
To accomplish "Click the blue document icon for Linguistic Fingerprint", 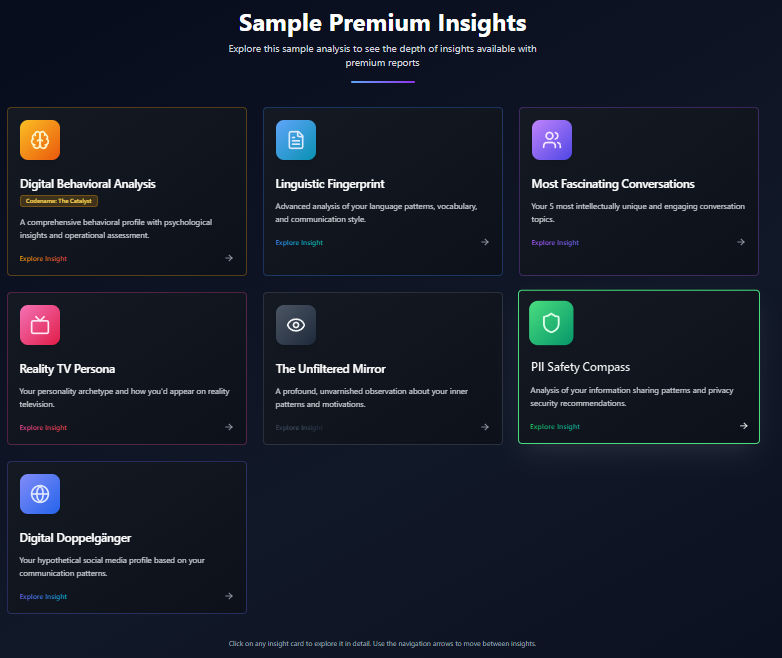I will click(x=296, y=140).
